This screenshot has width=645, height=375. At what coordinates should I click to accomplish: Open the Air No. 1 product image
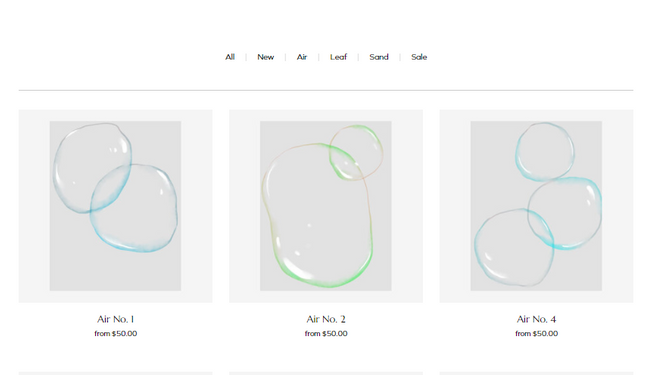click(x=116, y=206)
